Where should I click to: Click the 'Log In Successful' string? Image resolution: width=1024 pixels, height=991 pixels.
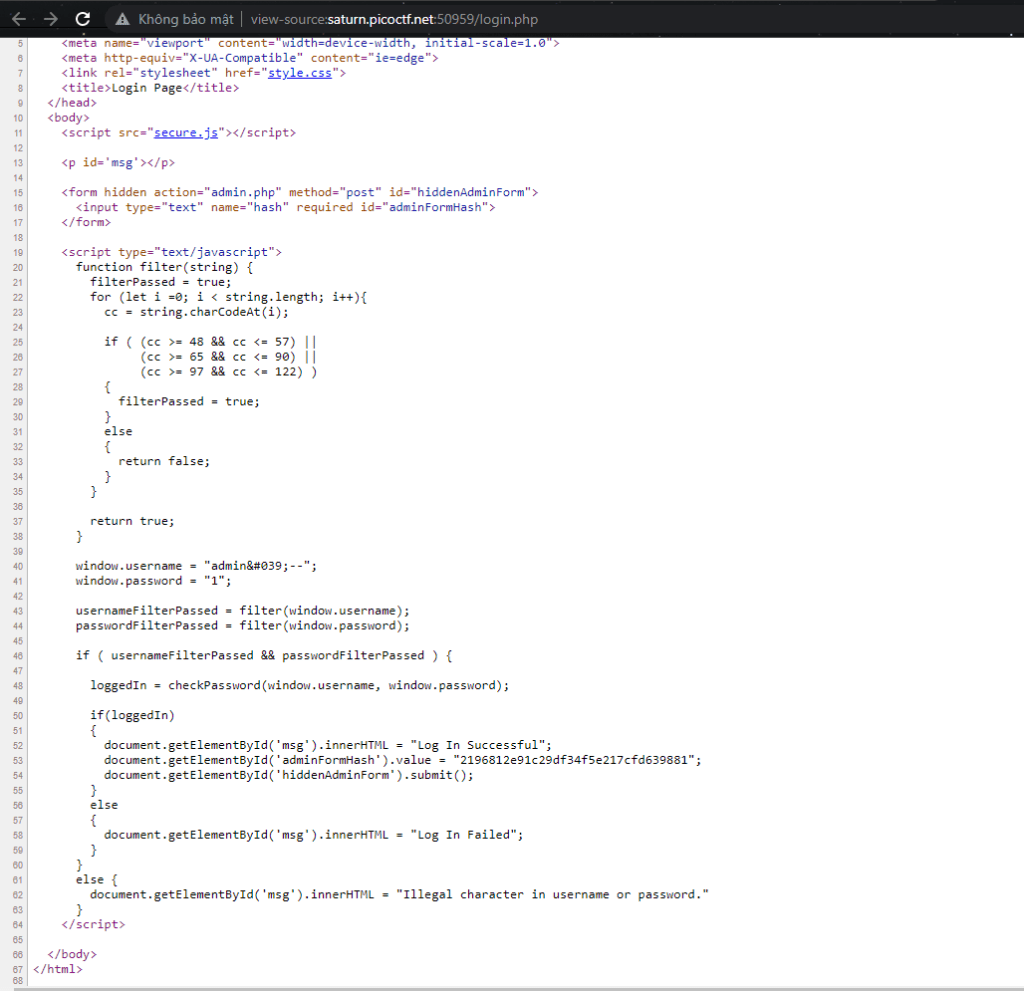(x=483, y=745)
